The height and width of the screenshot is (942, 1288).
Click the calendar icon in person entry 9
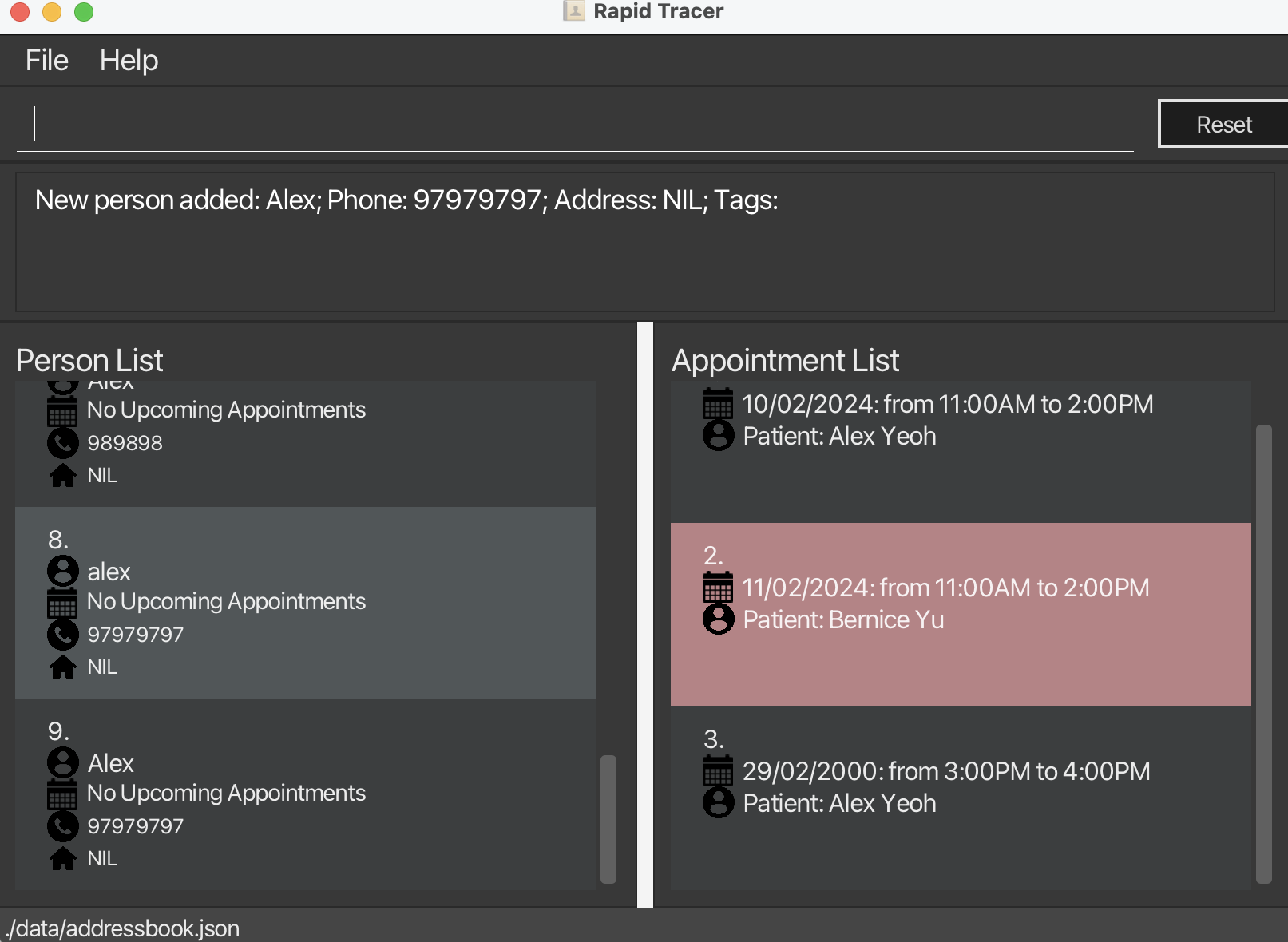(x=62, y=794)
